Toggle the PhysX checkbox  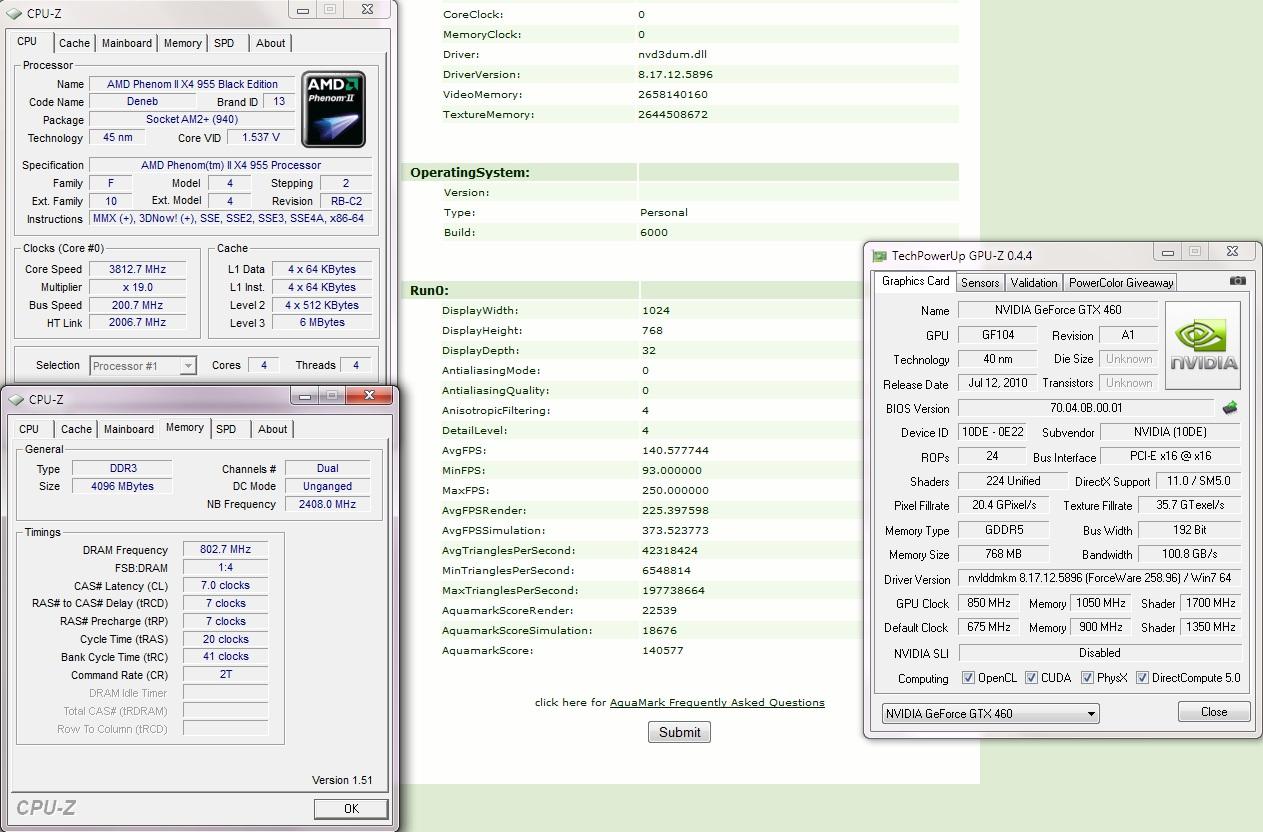click(x=1087, y=678)
